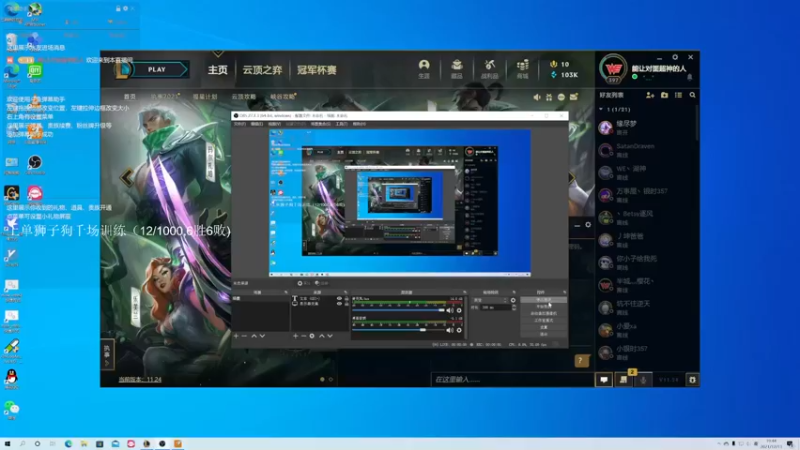
Task: Open Edge browser in taskbar
Action: [68, 444]
